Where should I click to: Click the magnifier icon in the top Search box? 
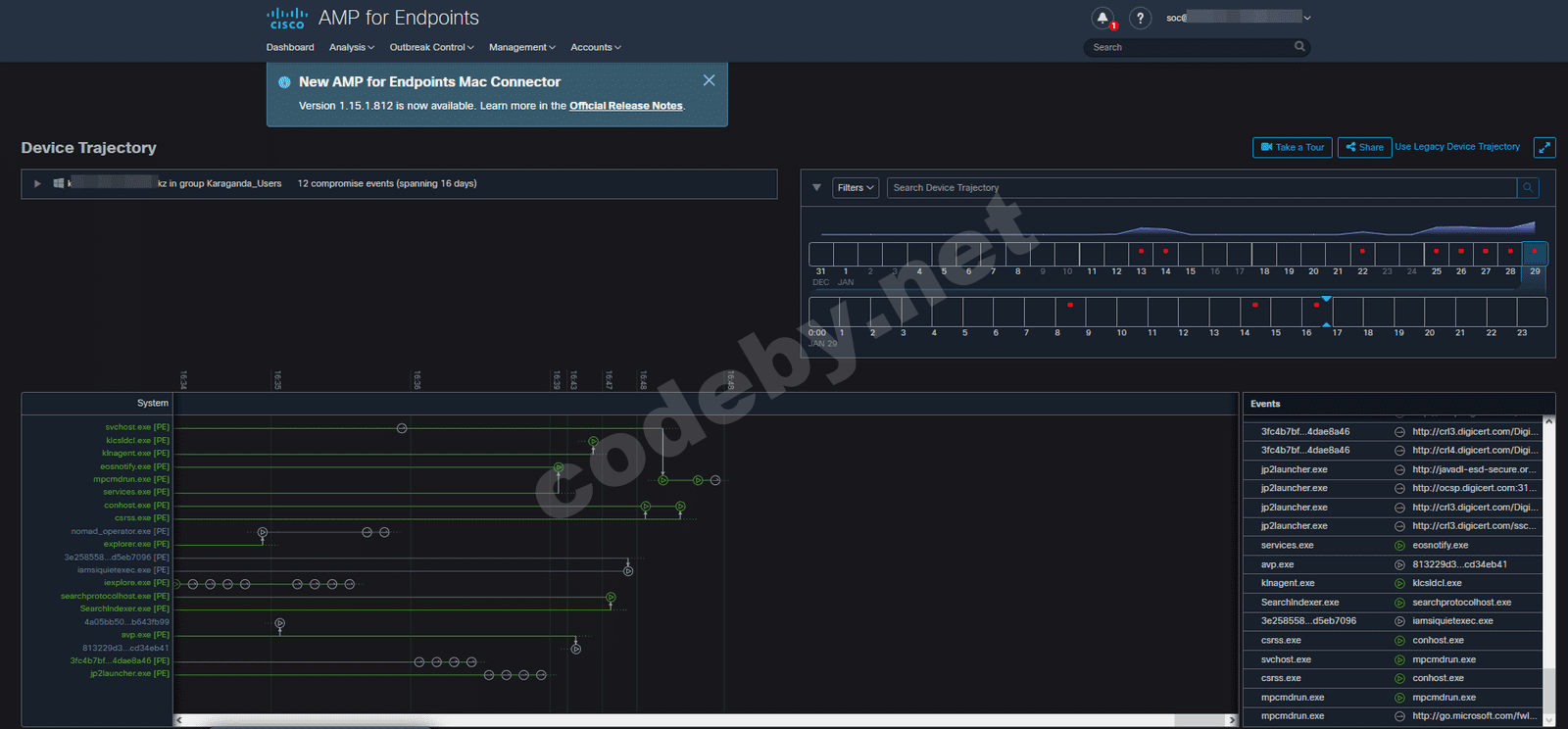(1299, 46)
